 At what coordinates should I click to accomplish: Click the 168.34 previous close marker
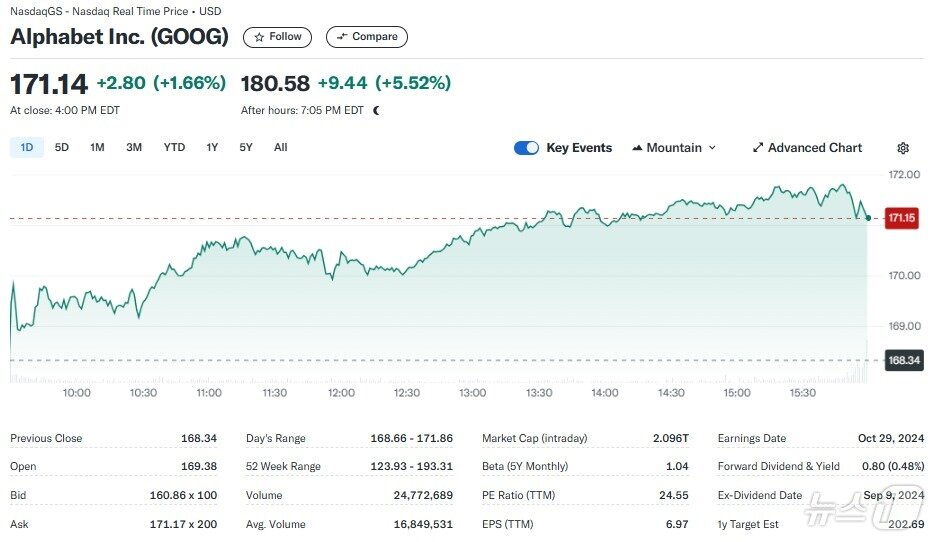pyautogui.click(x=902, y=360)
